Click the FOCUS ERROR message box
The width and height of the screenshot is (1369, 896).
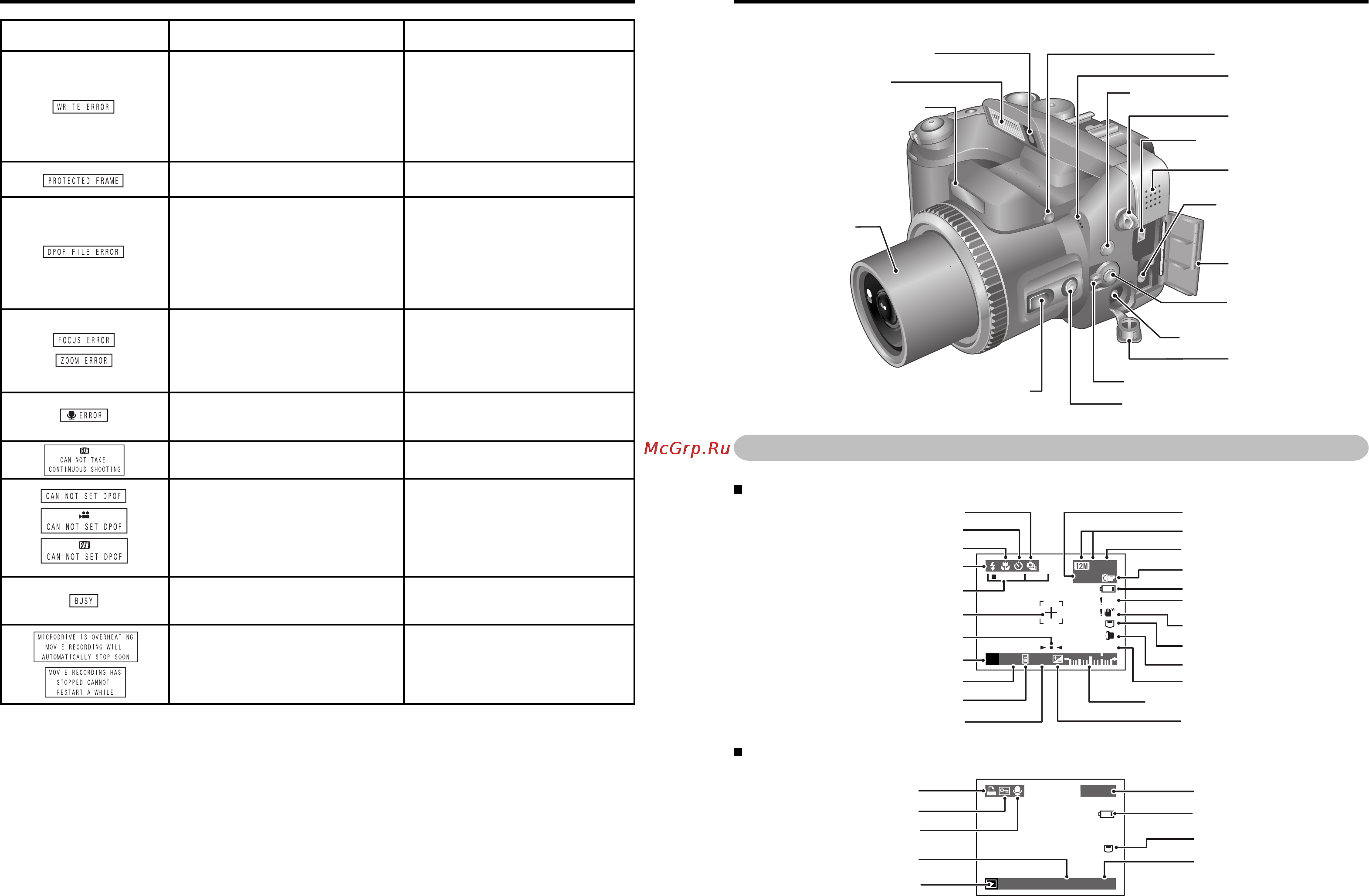click(84, 340)
